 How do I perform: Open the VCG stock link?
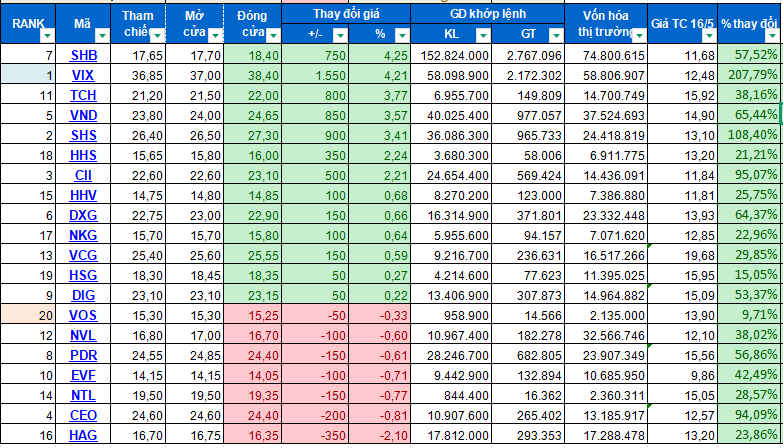pos(83,255)
